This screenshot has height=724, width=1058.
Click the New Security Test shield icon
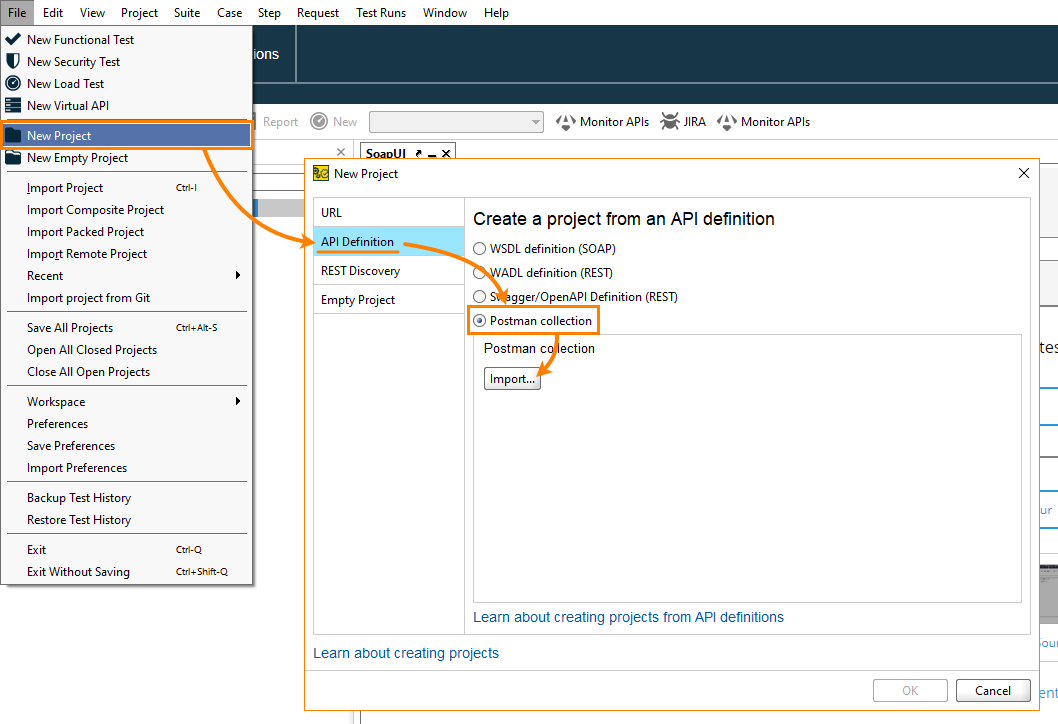(x=14, y=61)
